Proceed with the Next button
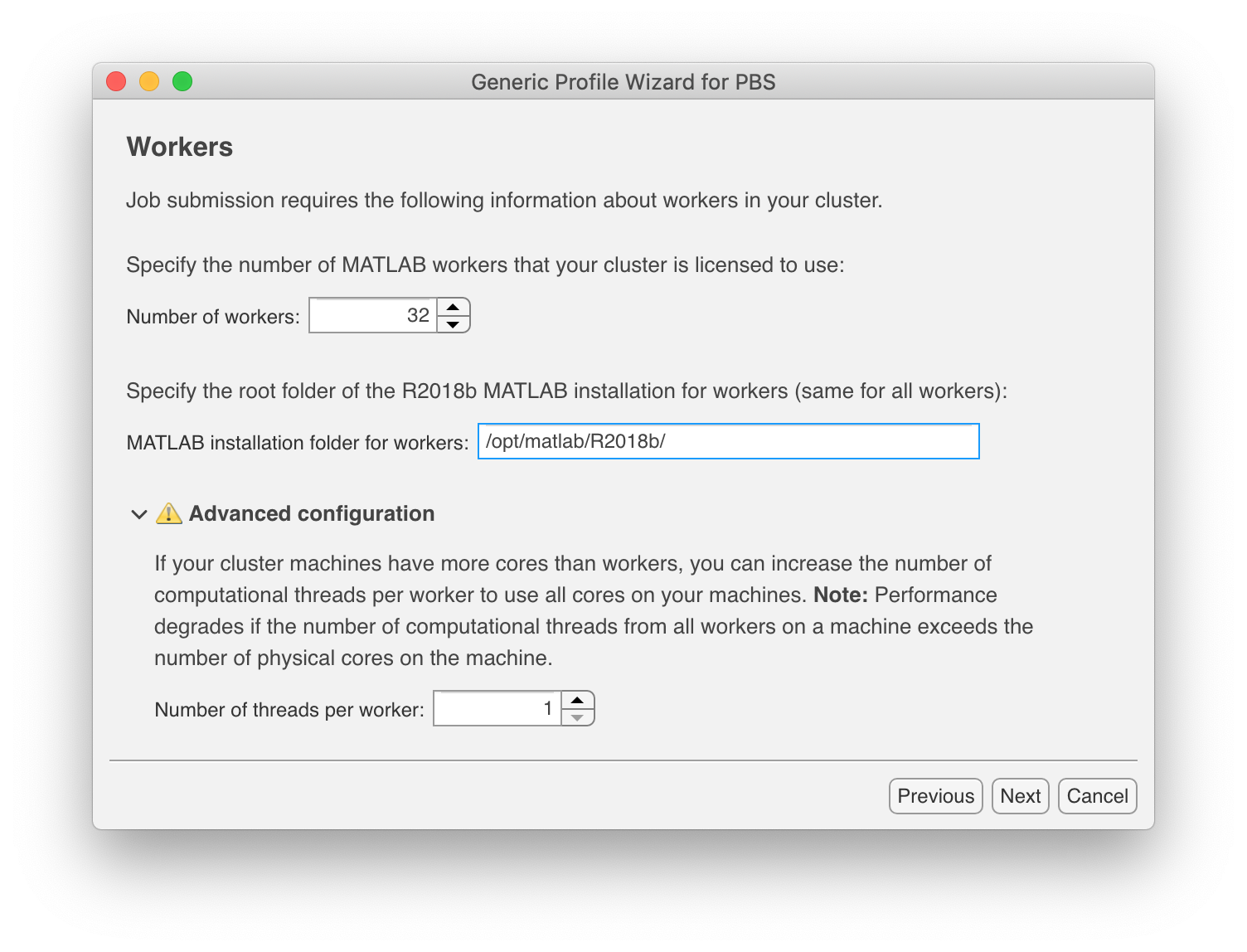The width and height of the screenshot is (1247, 952). pyautogui.click(x=1021, y=796)
